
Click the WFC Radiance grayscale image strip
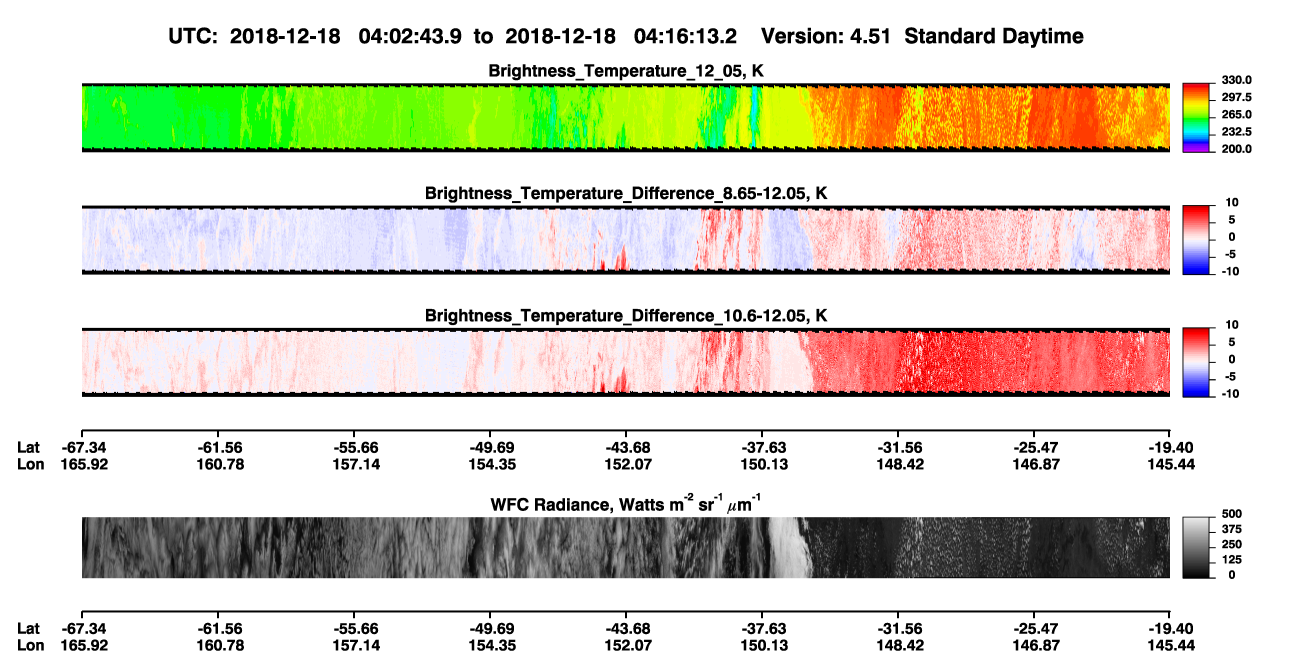pos(626,547)
